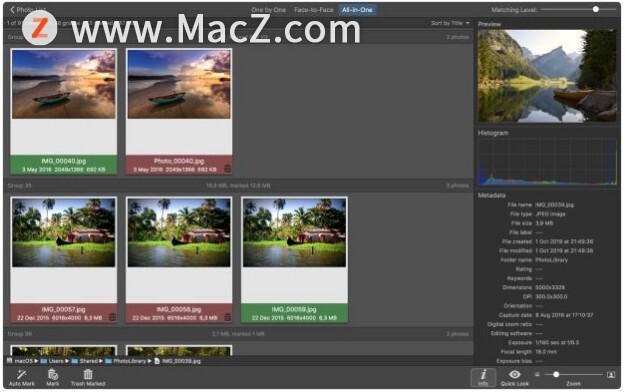The image size is (625, 392).
Task: Click the red IMG_00057.jpg label
Action: 64,313
